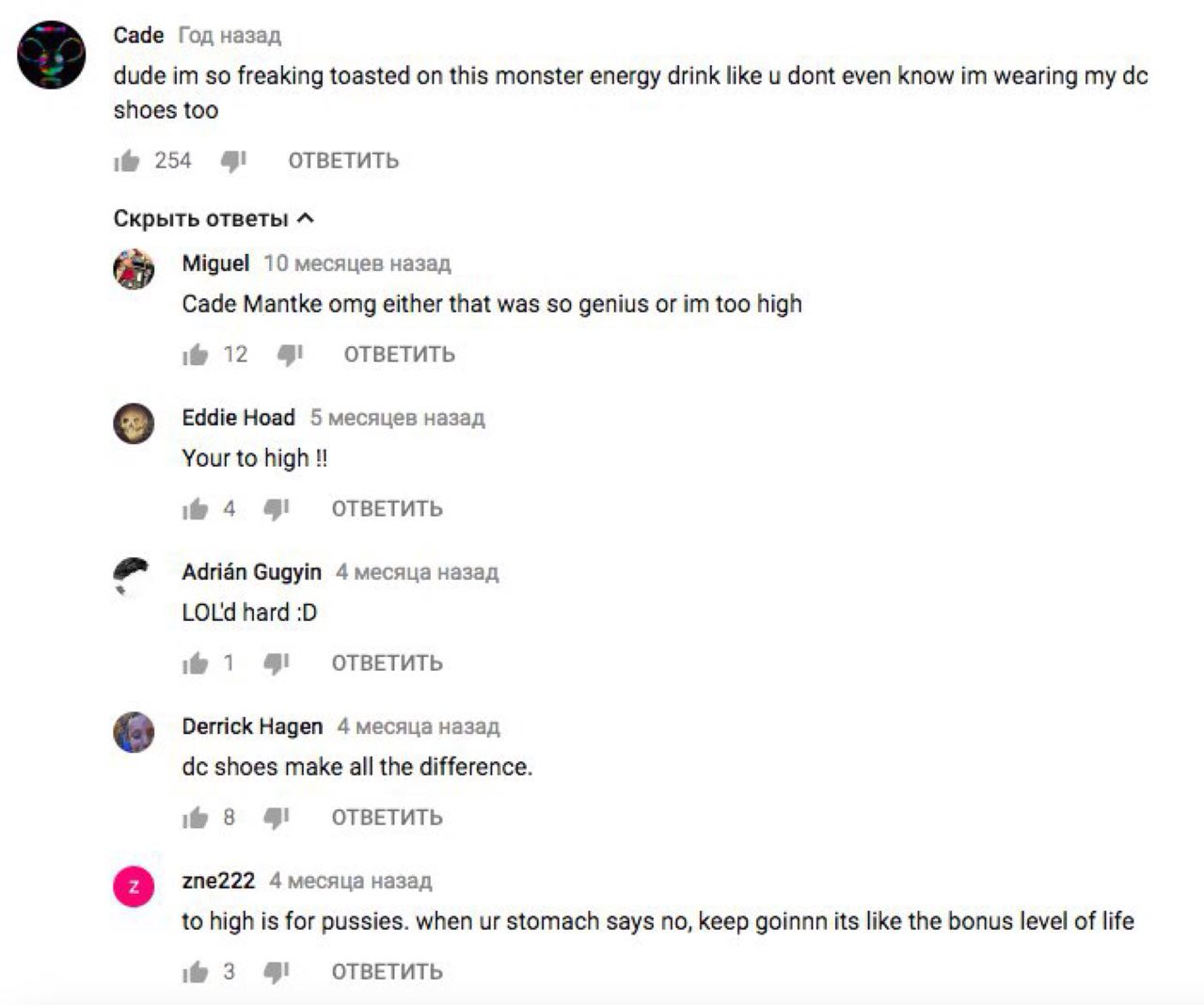Like Adrián Gugyin's reply
The height and width of the screenshot is (1005, 1204).
(196, 663)
